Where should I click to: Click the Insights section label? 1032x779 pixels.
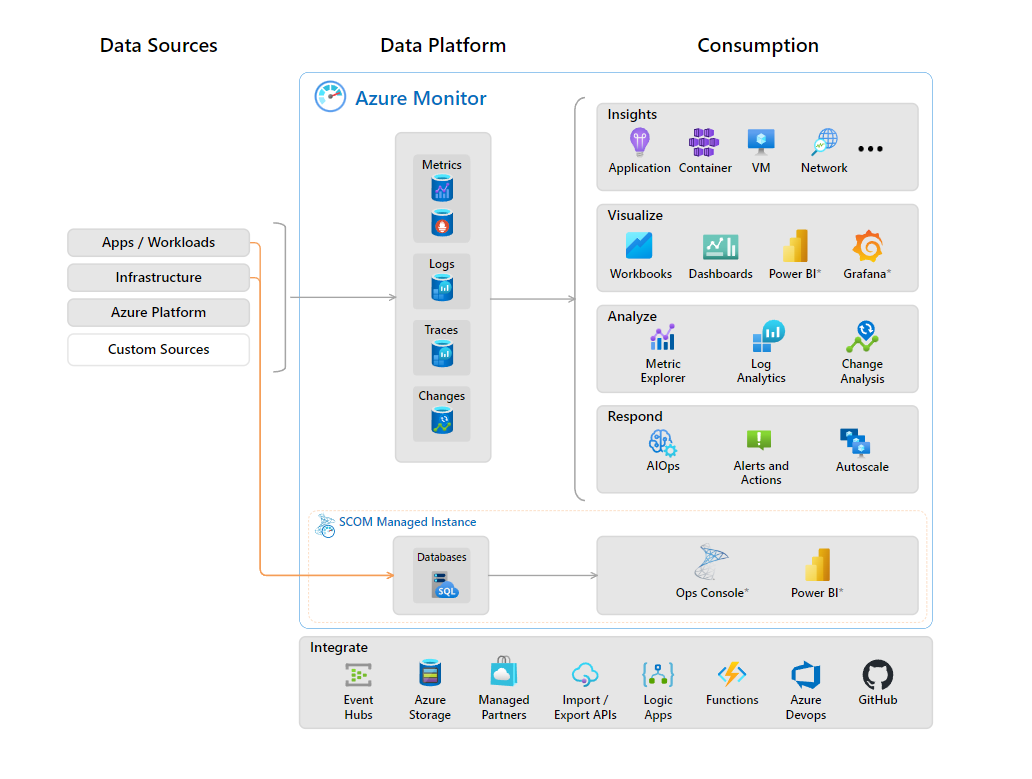tap(632, 114)
